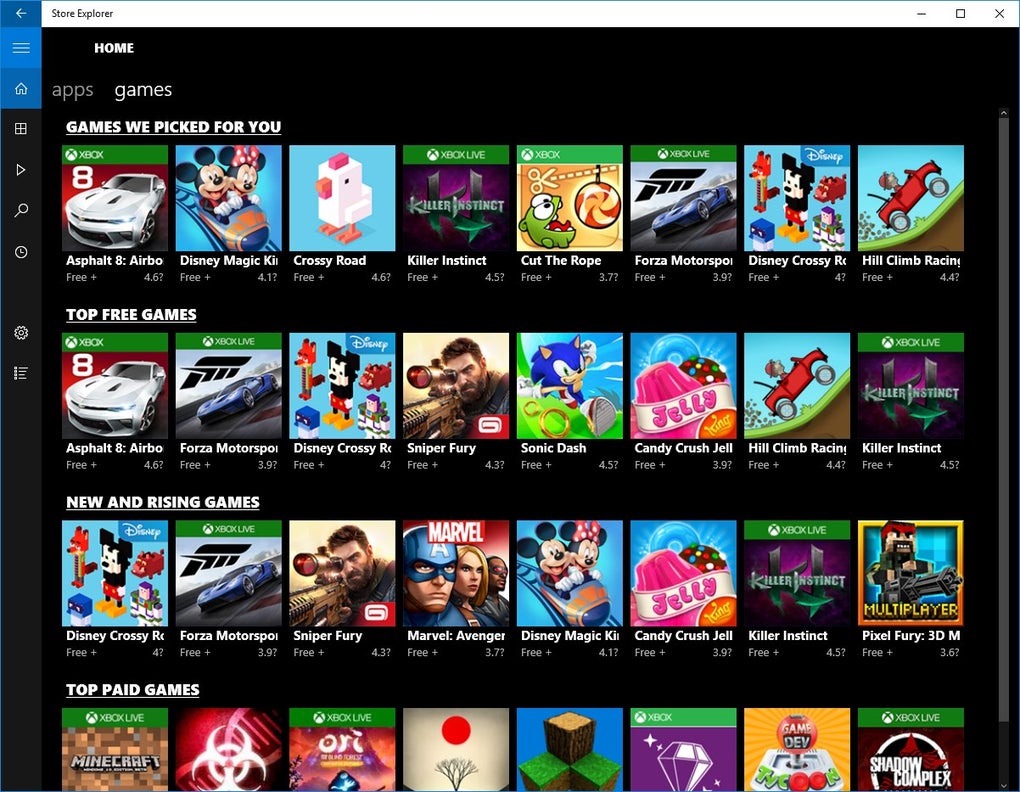Click the play/media icon in the sidebar
The height and width of the screenshot is (792, 1020).
tap(20, 169)
